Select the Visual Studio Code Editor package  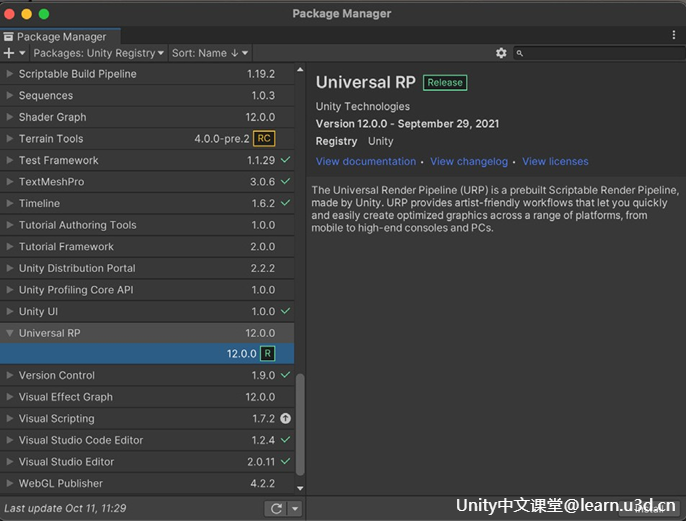(147, 440)
